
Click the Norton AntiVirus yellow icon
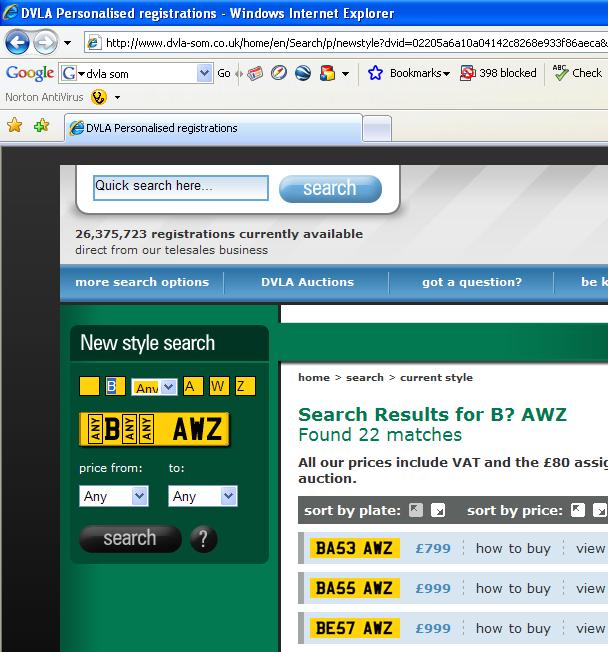point(99,97)
